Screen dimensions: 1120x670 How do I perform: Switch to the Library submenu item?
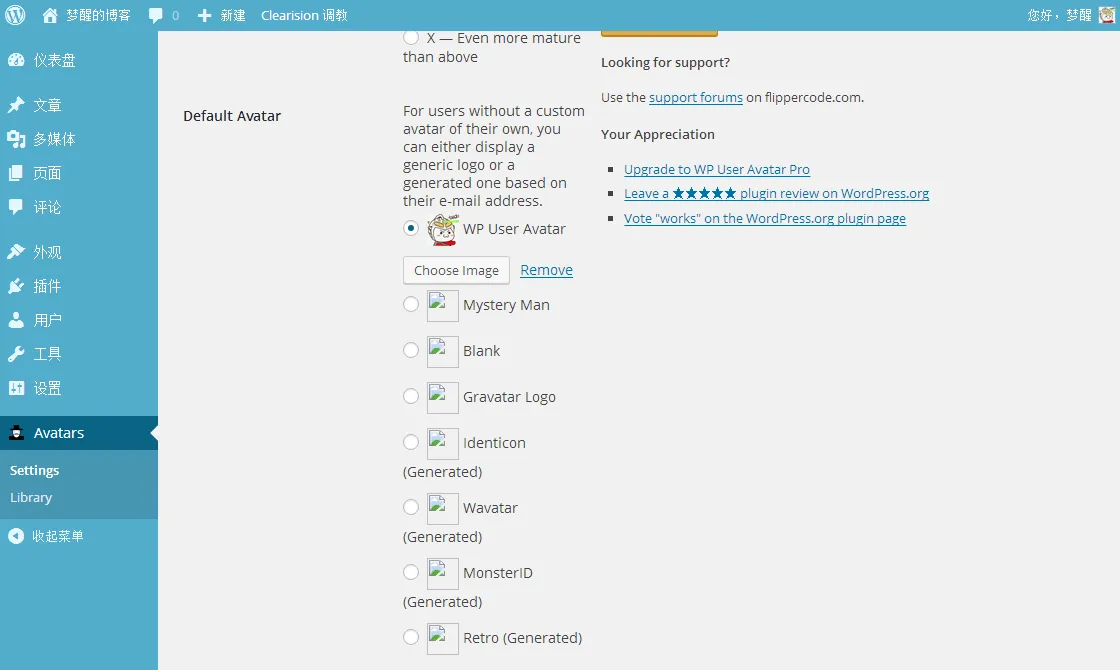pyautogui.click(x=31, y=497)
